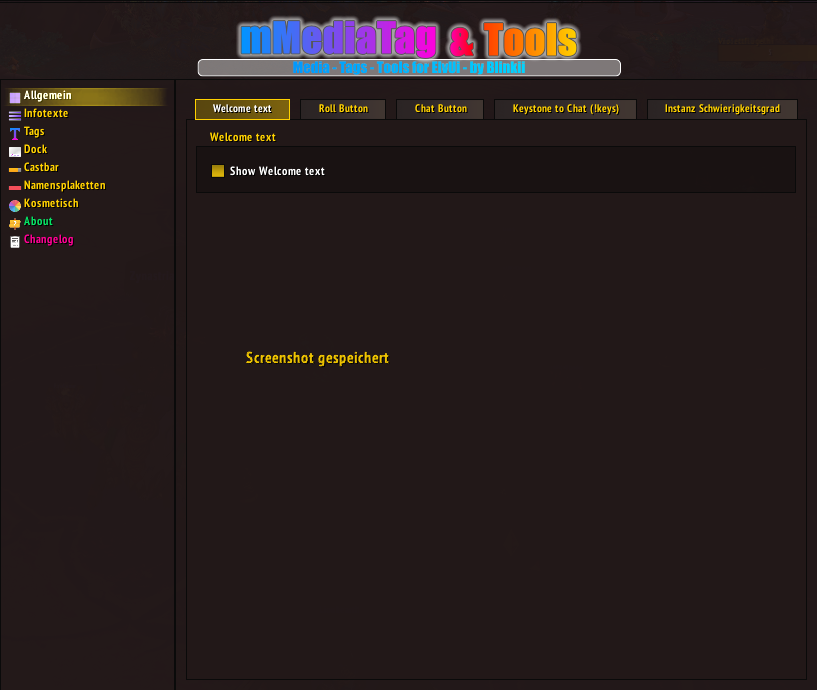Select the highlighted Allgemein sidebar entry
The image size is (817, 690).
coord(48,96)
